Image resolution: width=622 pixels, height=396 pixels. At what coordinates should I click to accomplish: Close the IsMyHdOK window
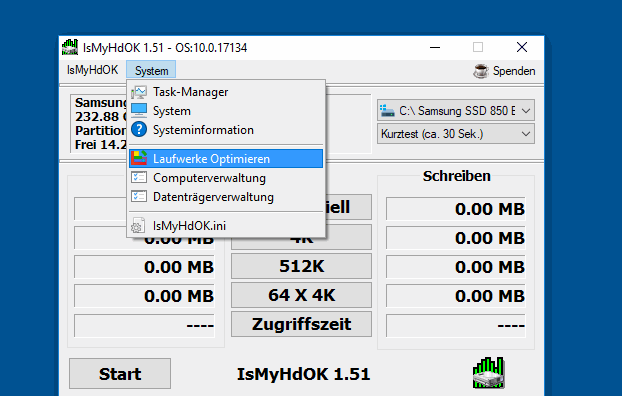point(522,47)
